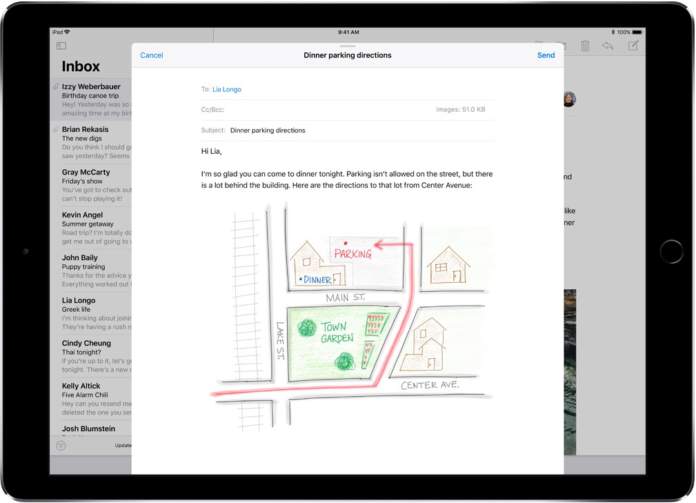The image size is (696, 503).
Task: Send the Dinner parking directions email
Action: (x=546, y=55)
